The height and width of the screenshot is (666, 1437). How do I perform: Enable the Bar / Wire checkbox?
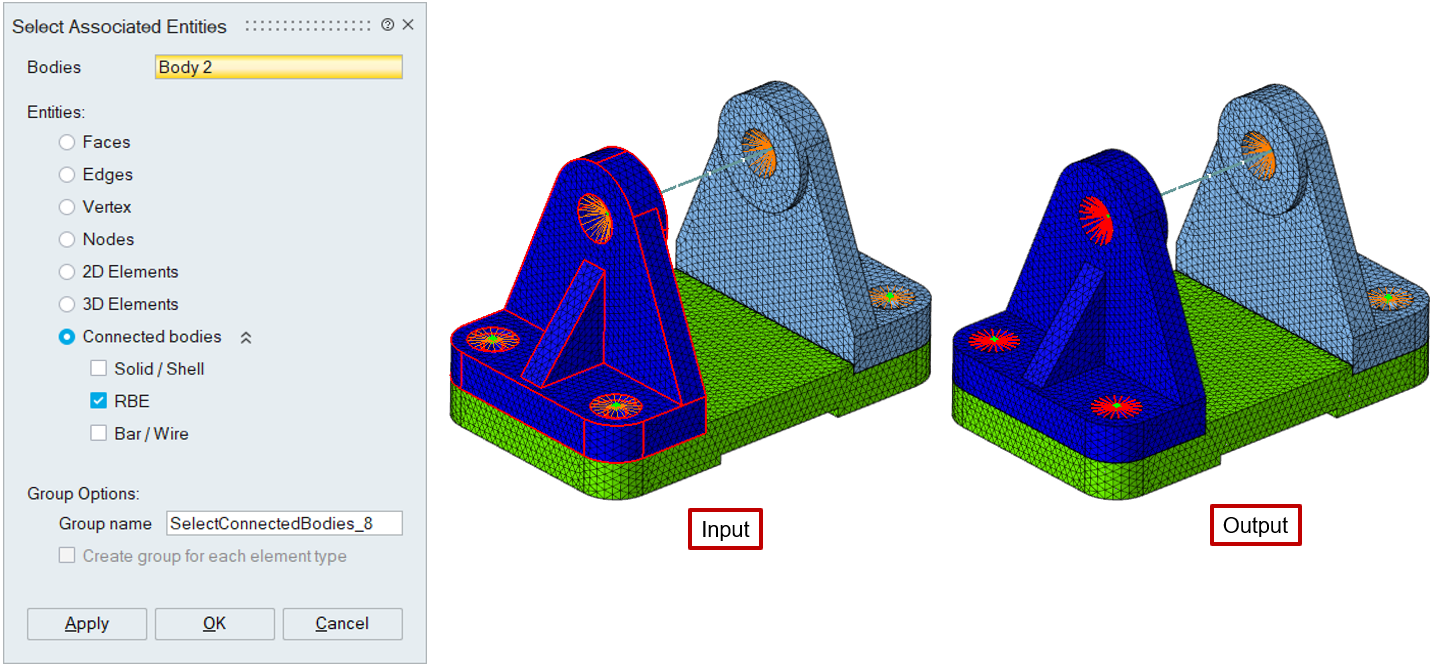click(x=98, y=434)
